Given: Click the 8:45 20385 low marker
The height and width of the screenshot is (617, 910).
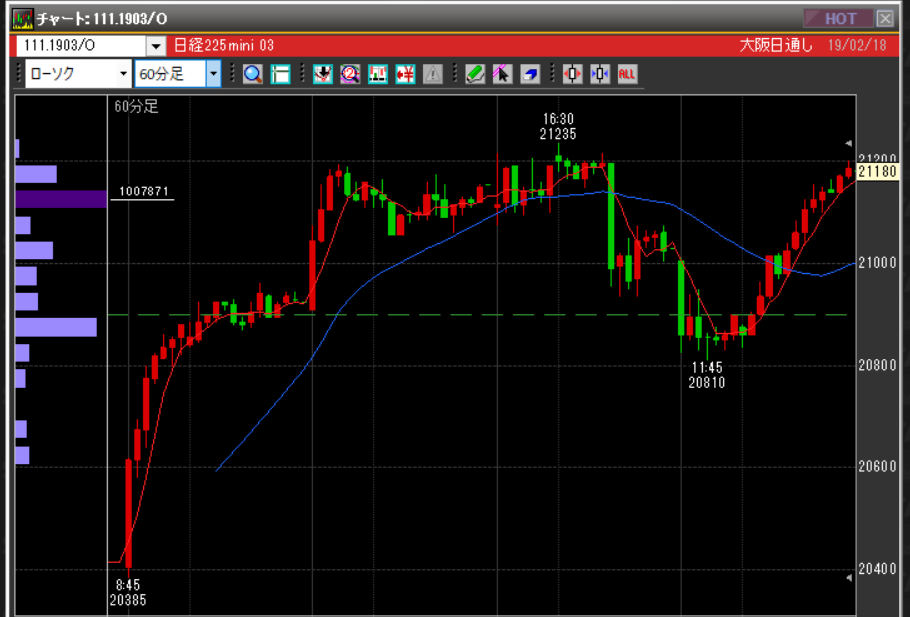Looking at the screenshot, I should pyautogui.click(x=128, y=593).
